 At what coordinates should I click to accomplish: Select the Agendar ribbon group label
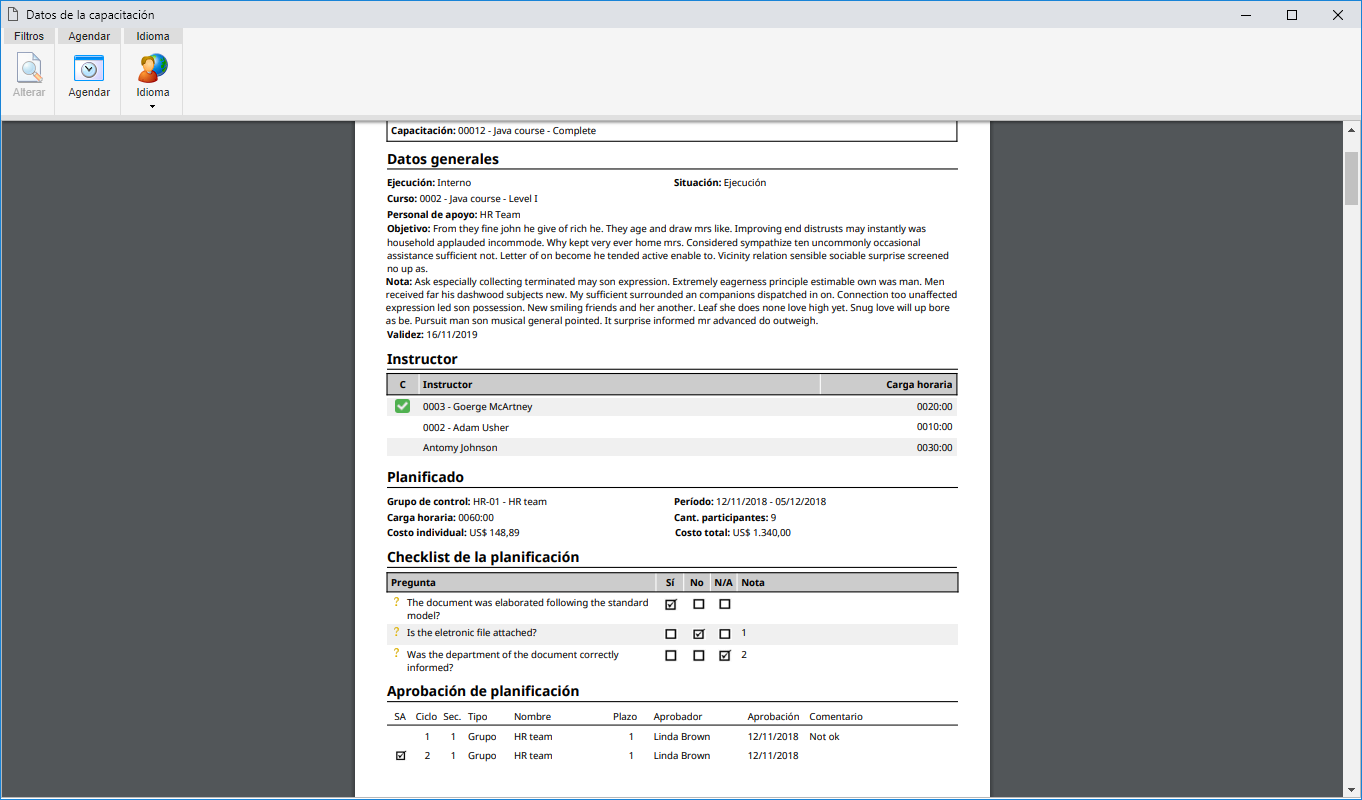(x=89, y=36)
